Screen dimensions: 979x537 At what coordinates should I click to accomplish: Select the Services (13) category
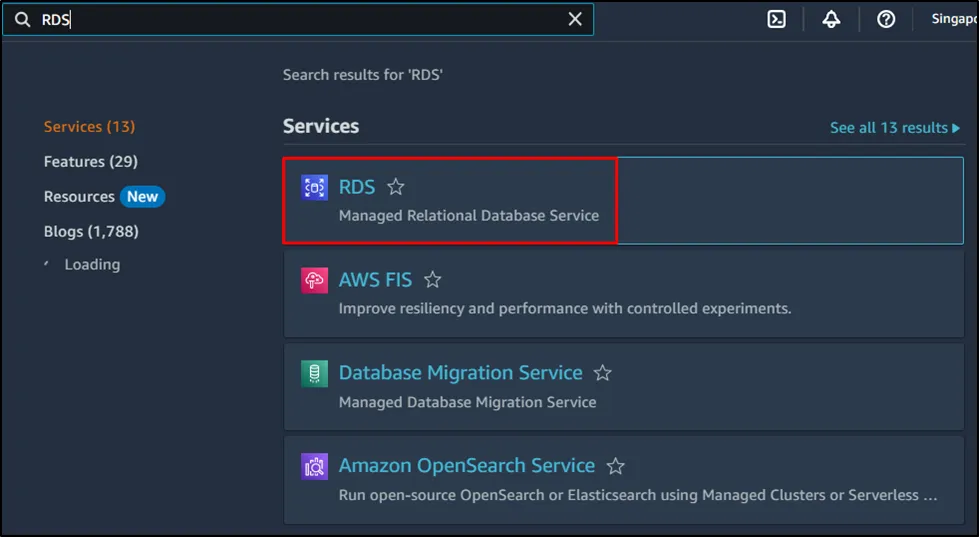pos(89,127)
